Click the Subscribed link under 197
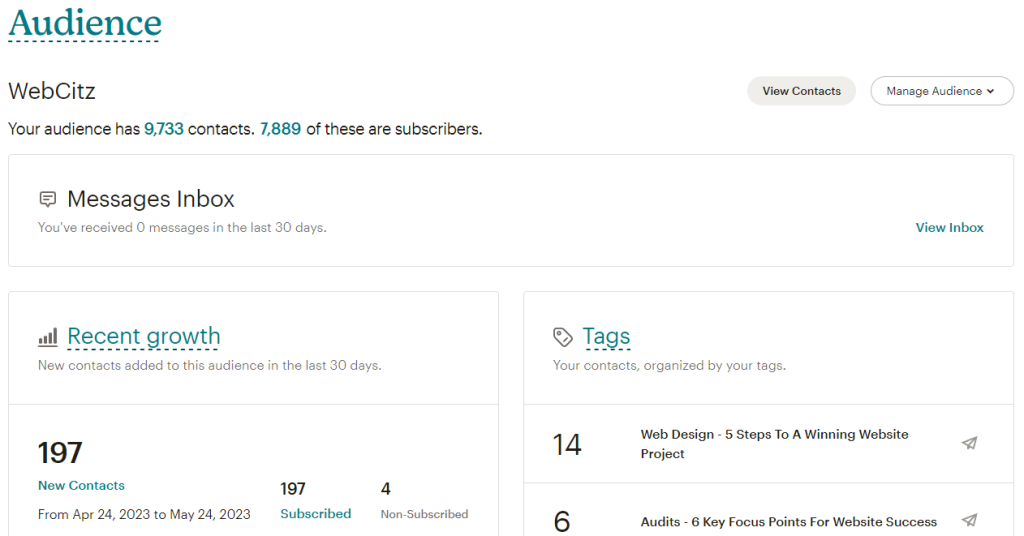Screen dimensions: 1024x536 315,514
